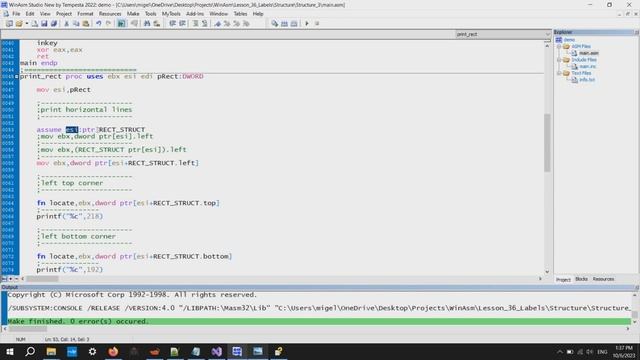Switch to the Resources tab in Explorer
640x360 pixels.
coord(603,279)
